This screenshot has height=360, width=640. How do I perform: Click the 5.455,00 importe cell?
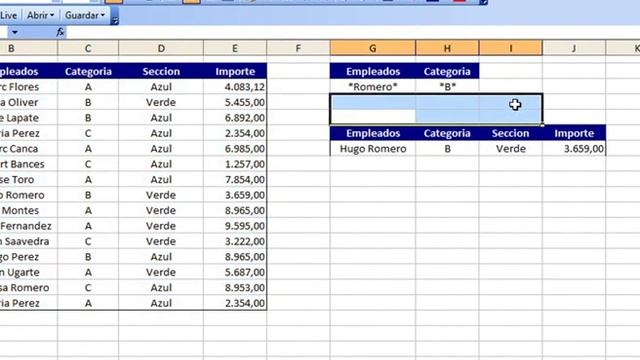[x=235, y=102]
